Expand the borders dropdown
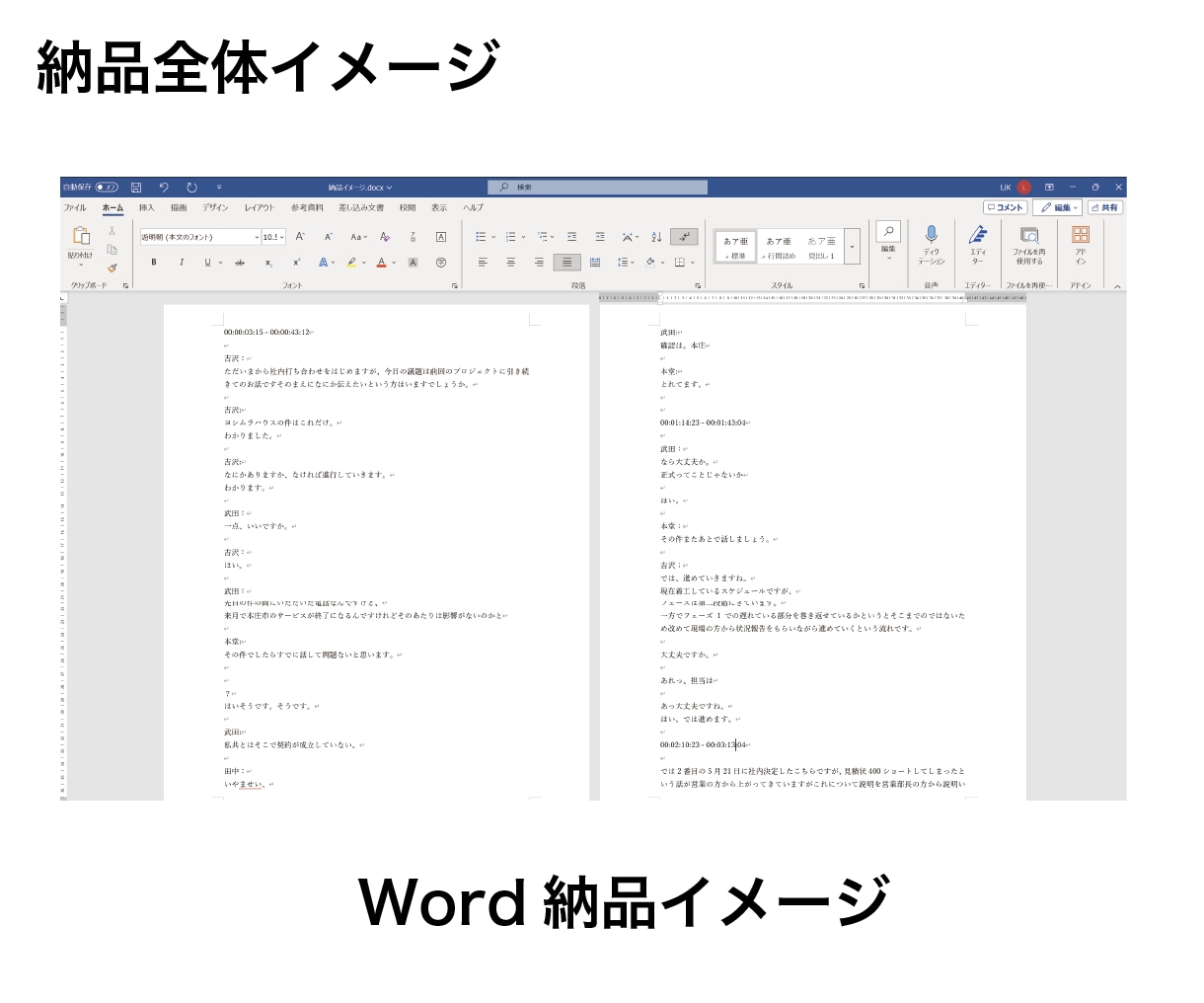Image resolution: width=1204 pixels, height=1003 pixels. [x=693, y=263]
